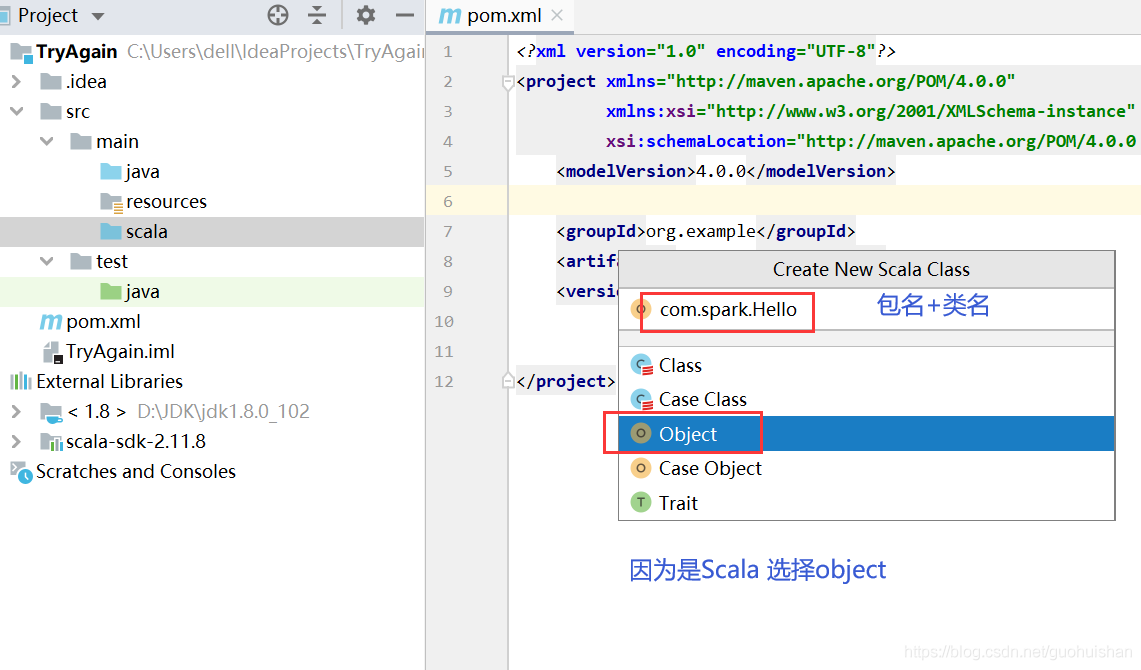Viewport: 1141px width, 670px height.
Task: Open the Project view dropdown
Action: click(x=97, y=16)
